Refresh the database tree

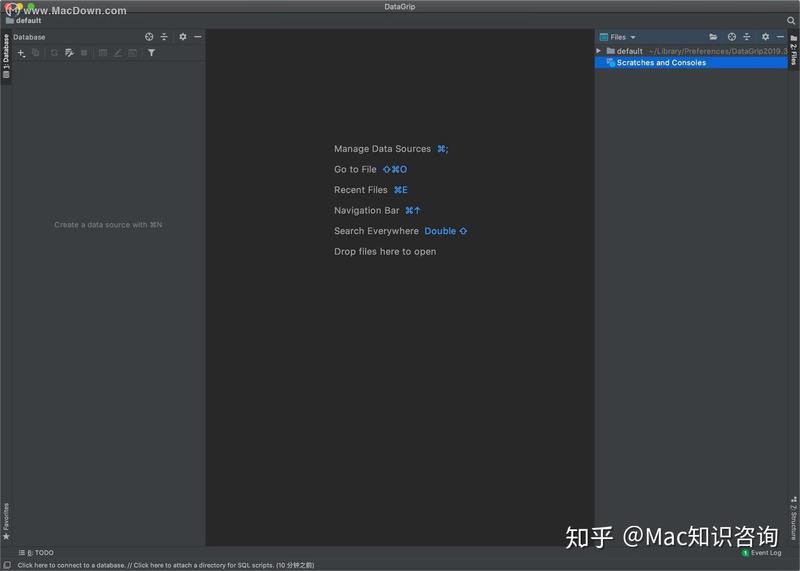(54, 53)
